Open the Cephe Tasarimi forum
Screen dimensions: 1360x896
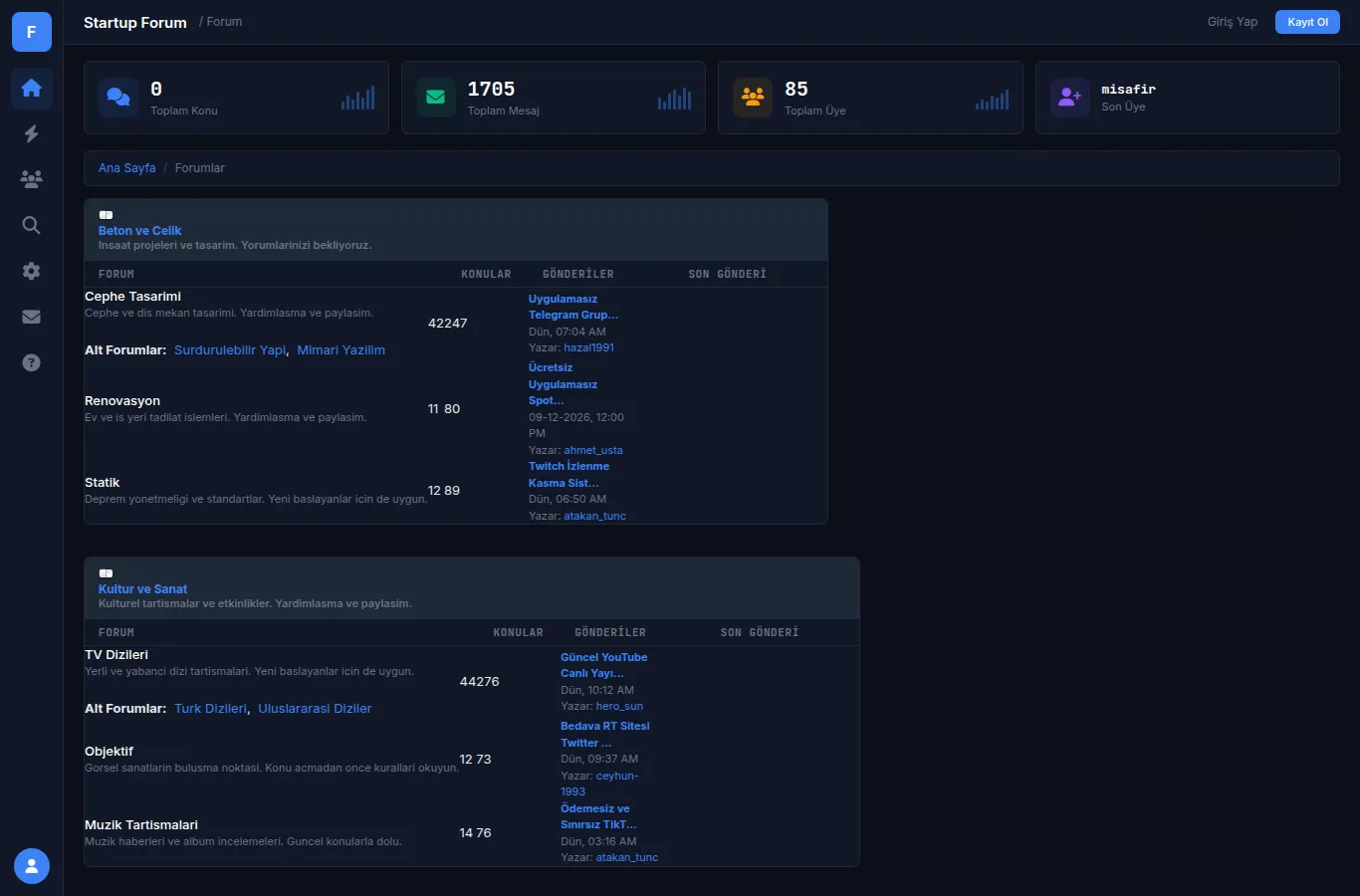tap(132, 297)
